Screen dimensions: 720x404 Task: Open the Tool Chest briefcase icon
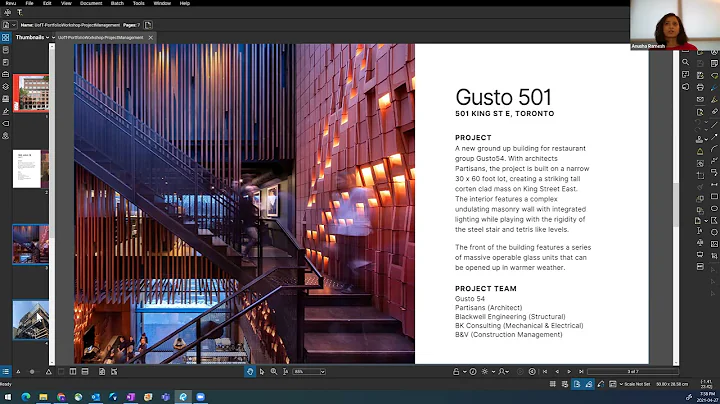coord(6,74)
